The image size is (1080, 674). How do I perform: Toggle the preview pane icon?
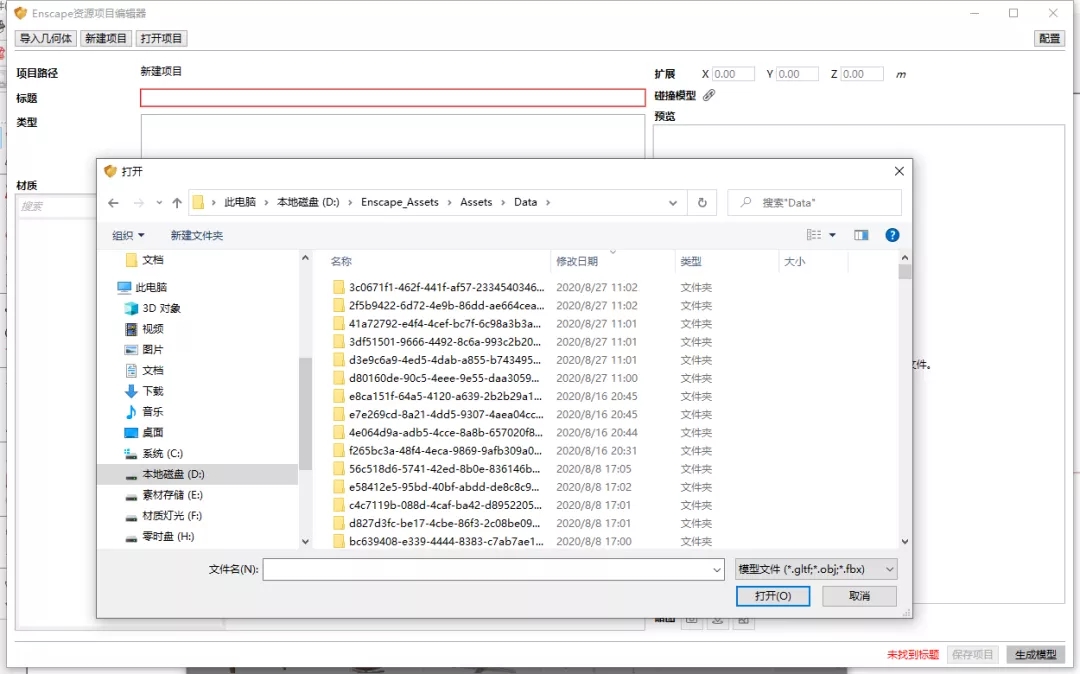pyautogui.click(x=861, y=235)
